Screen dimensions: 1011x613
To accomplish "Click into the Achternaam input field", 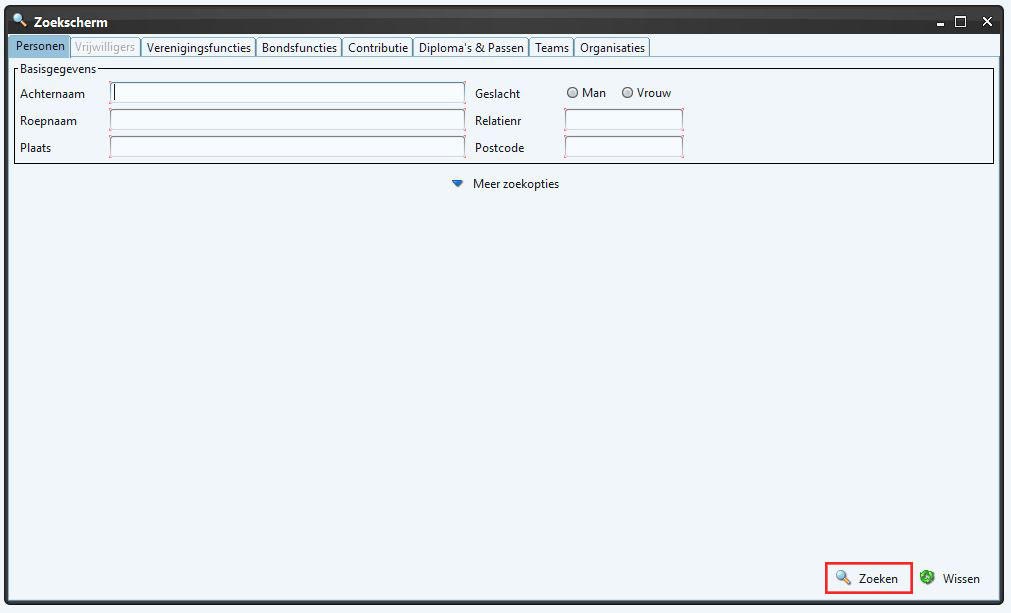I will tap(287, 93).
